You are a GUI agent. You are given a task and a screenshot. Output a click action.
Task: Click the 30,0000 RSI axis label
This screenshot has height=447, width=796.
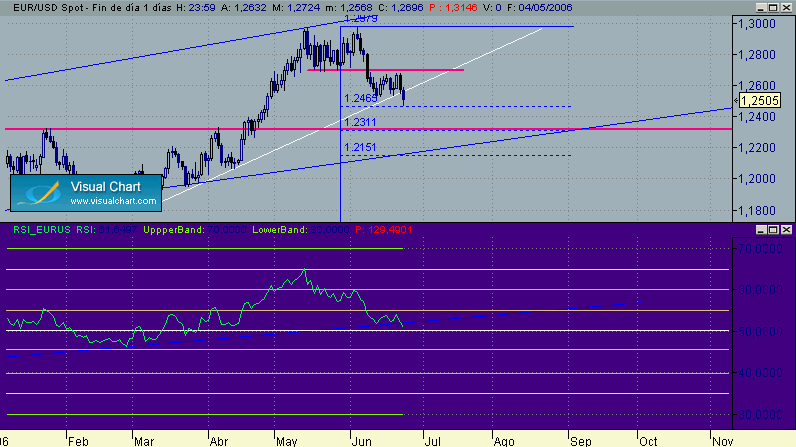pyautogui.click(x=760, y=415)
